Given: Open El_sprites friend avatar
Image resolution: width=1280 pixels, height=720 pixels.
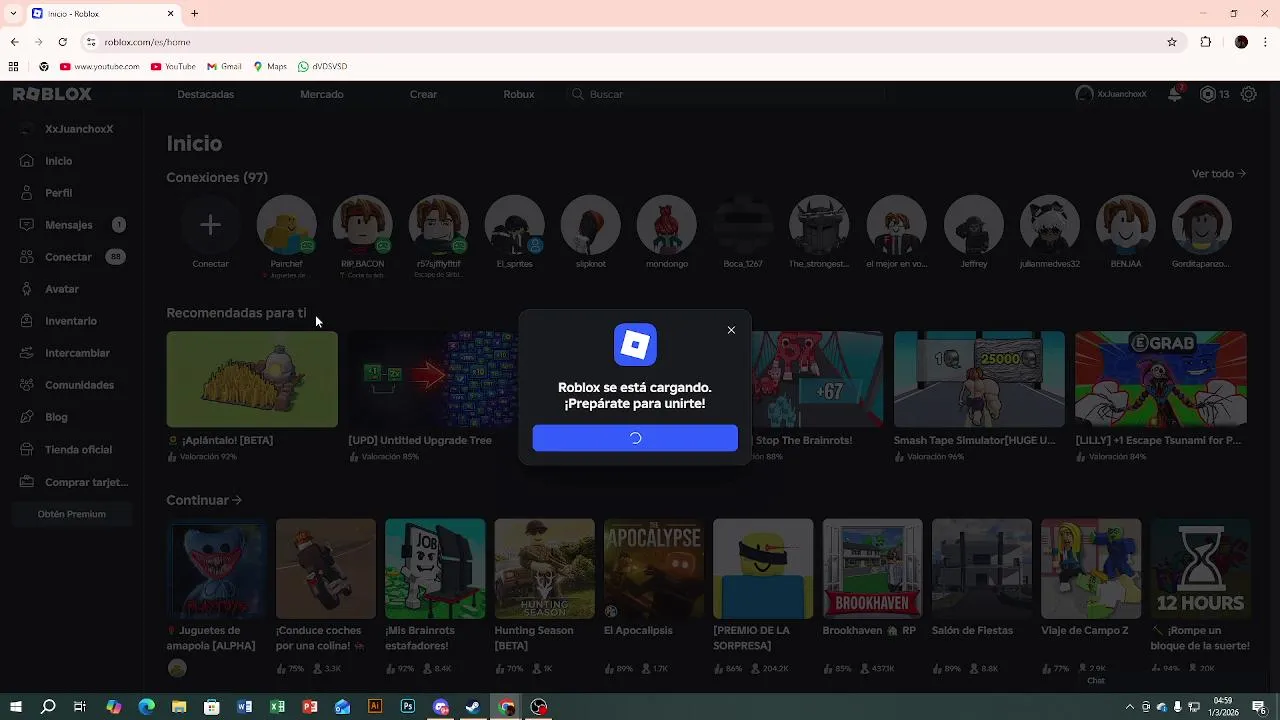Looking at the screenshot, I should click(x=514, y=225).
